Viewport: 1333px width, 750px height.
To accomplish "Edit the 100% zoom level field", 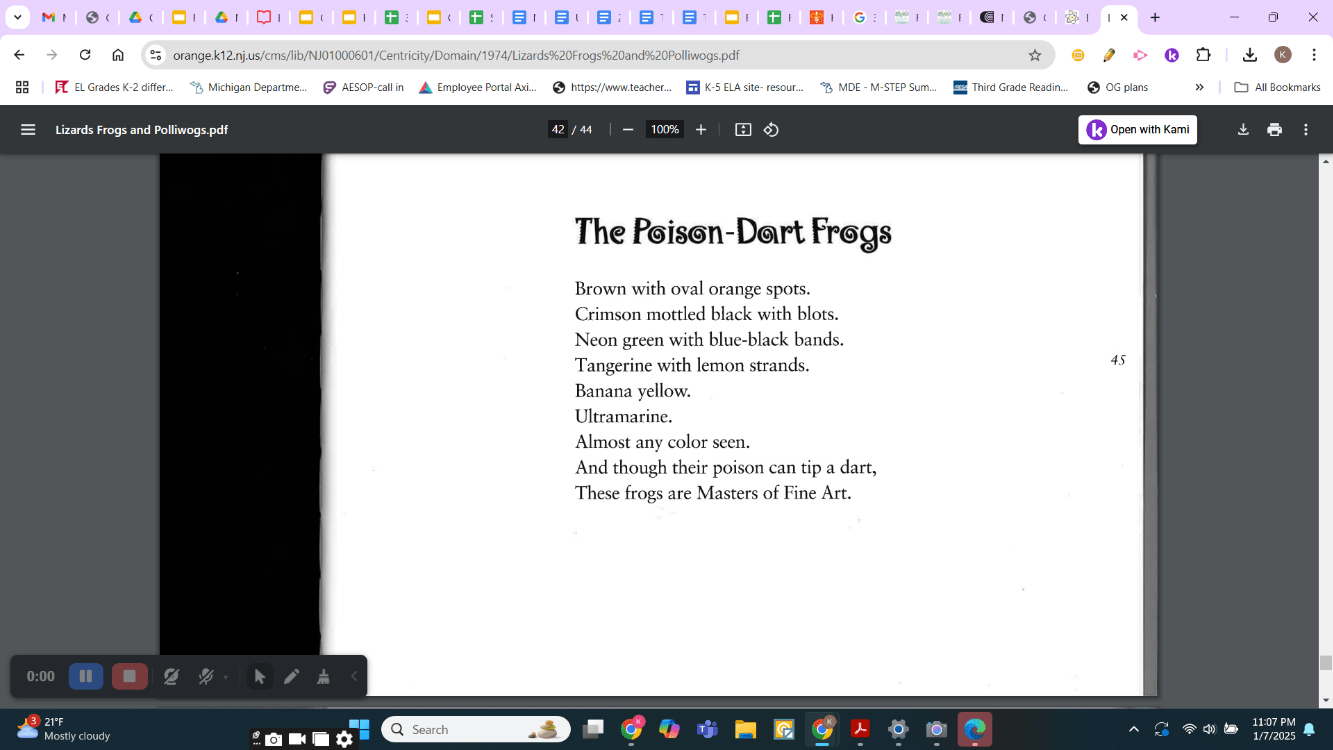I will click(x=665, y=130).
